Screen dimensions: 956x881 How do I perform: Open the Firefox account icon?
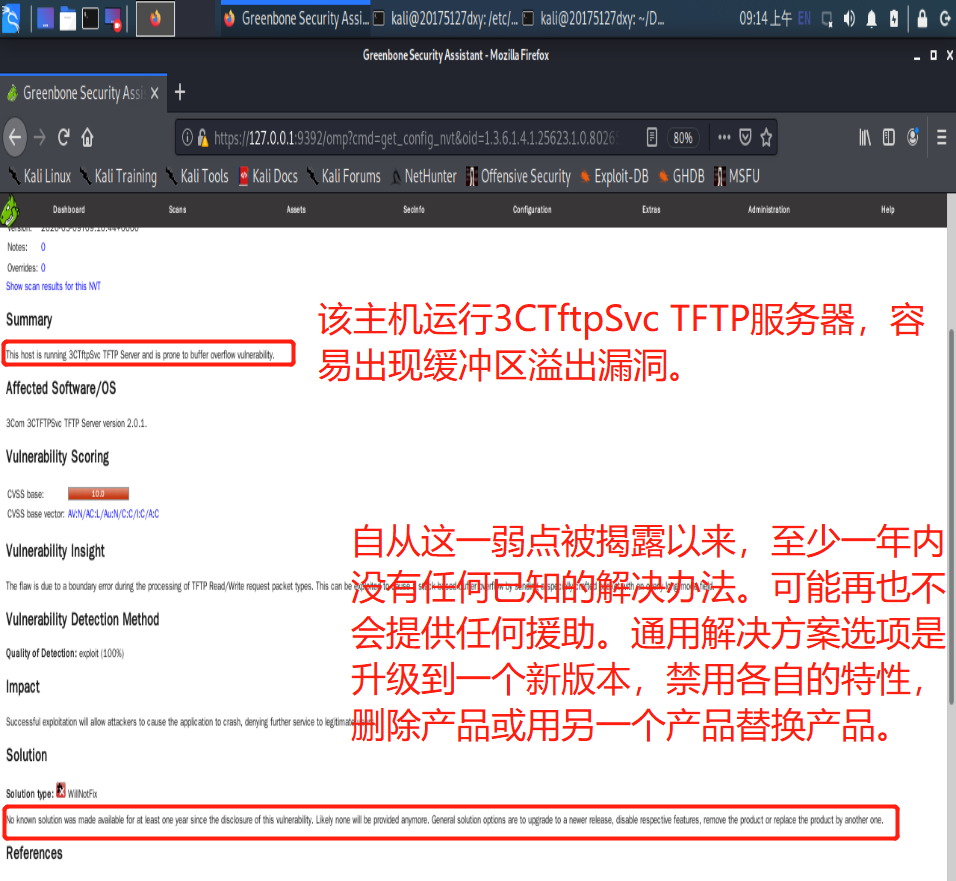[x=913, y=138]
